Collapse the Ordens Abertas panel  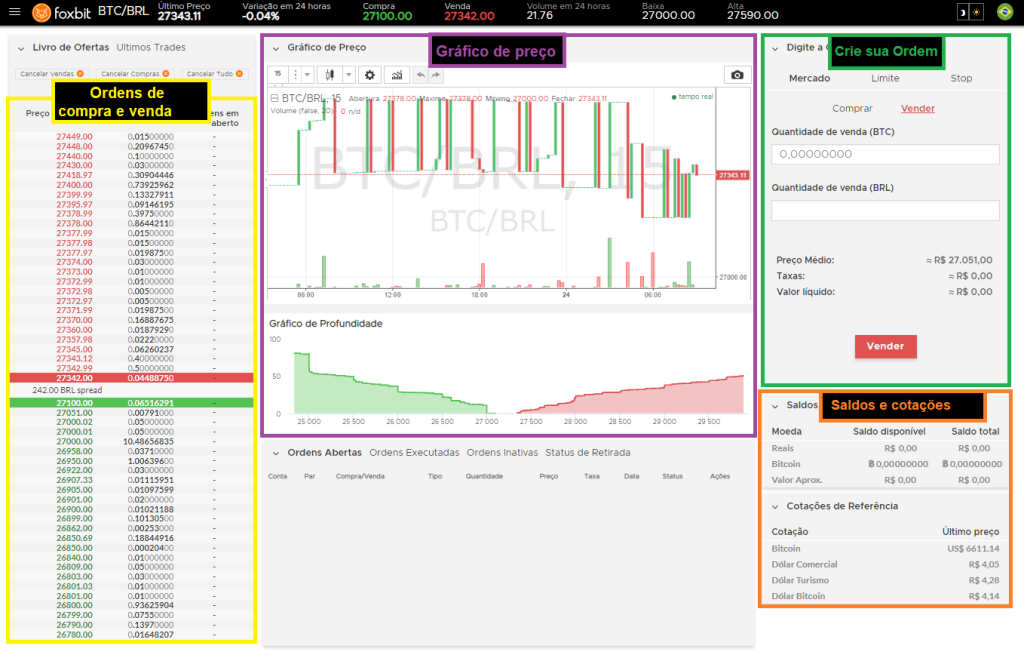(276, 453)
